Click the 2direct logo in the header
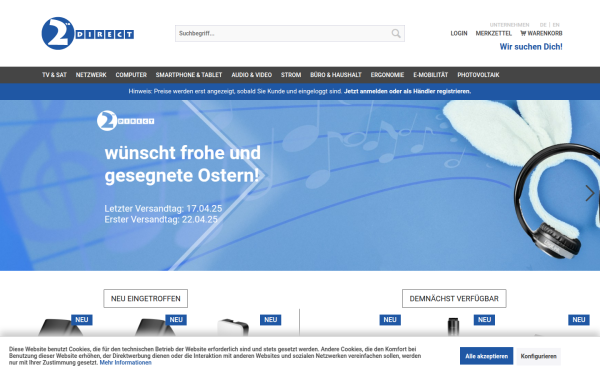Viewport: 600px width, 375px height. pos(88,33)
